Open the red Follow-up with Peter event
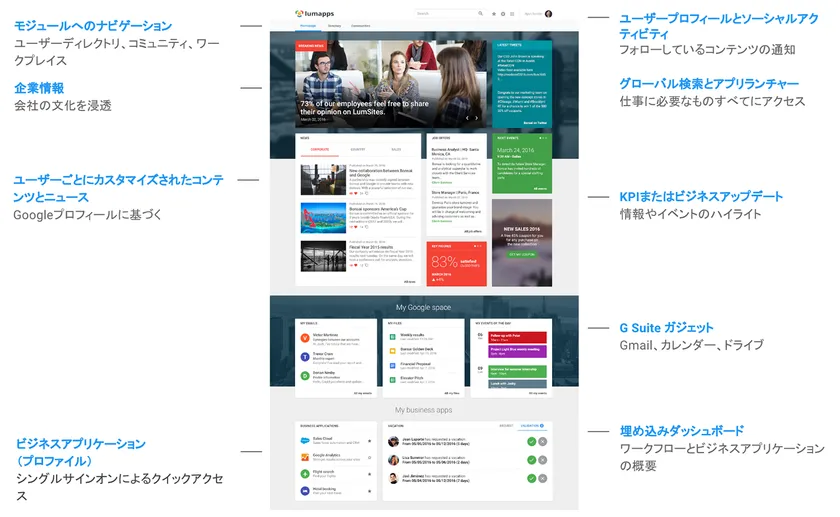Screen dimensions: 840x517 [518, 337]
